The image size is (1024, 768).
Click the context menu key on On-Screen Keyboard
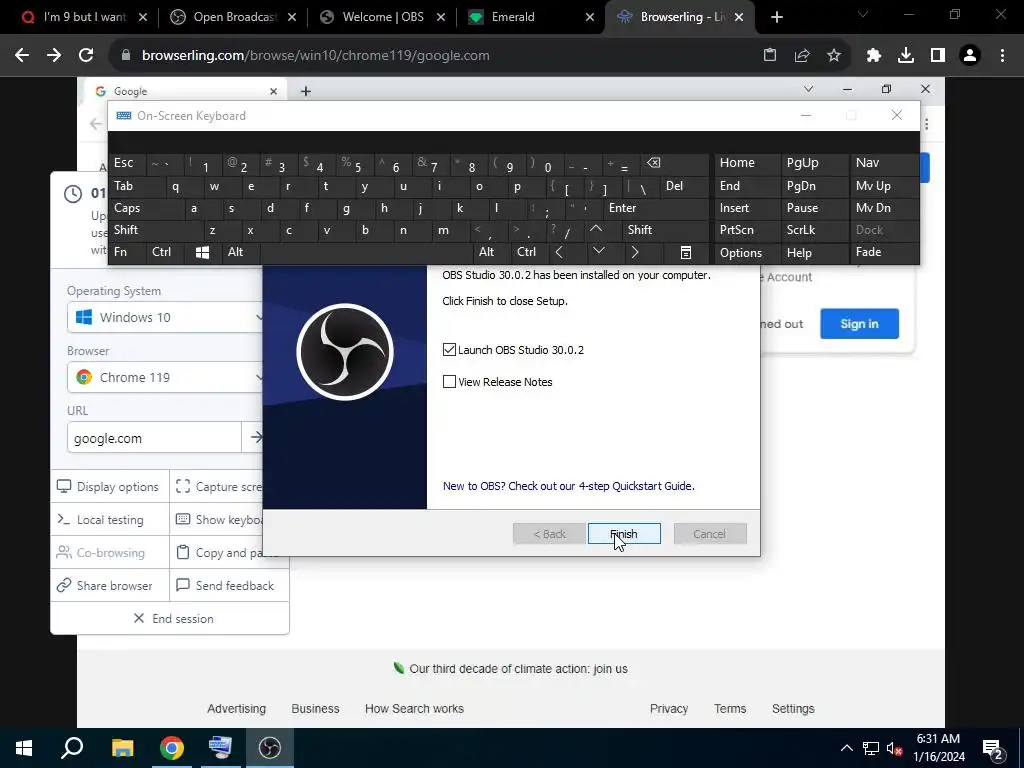(x=686, y=252)
